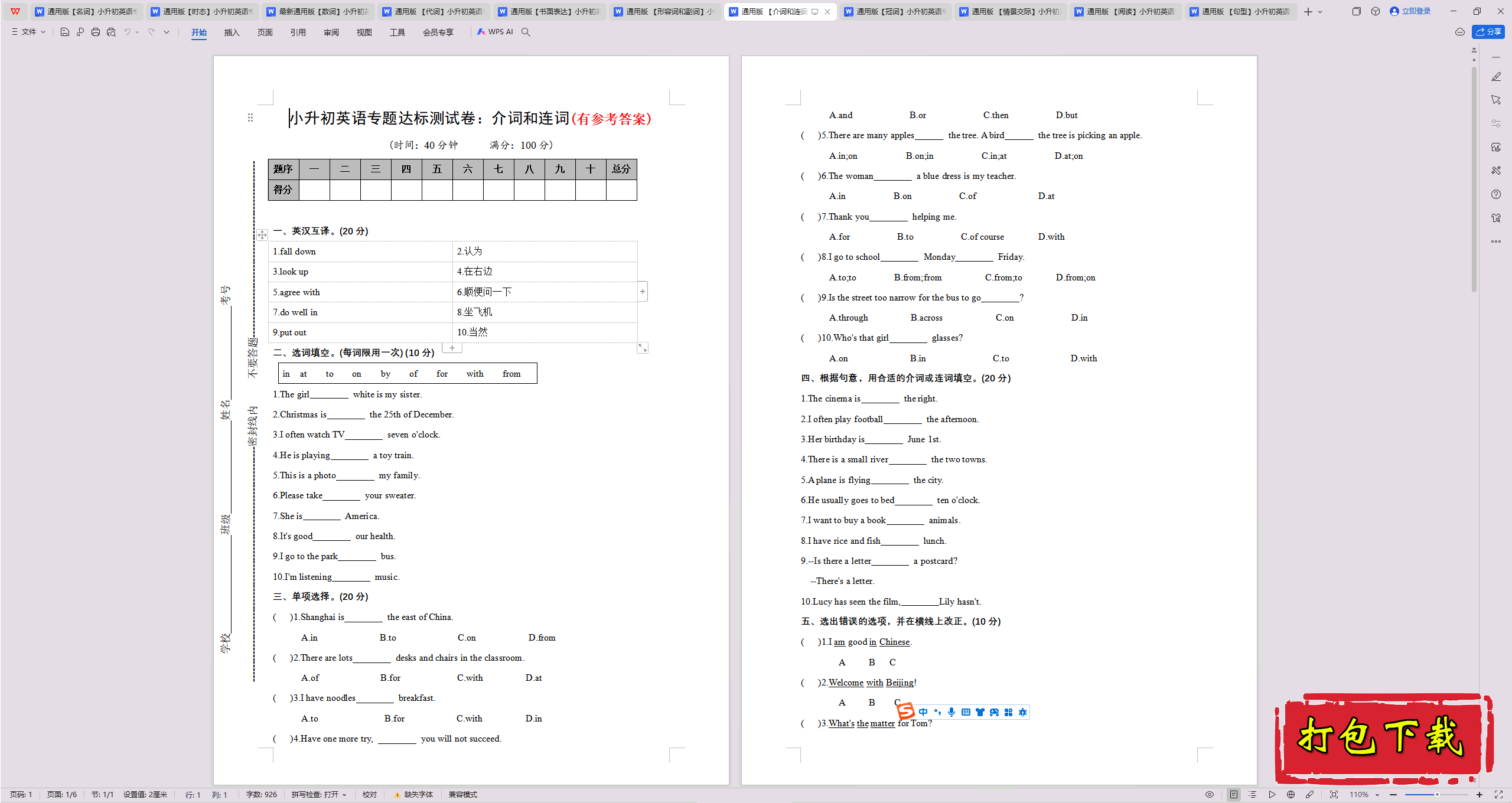The height and width of the screenshot is (803, 1512).
Task: Select the 引用 ribbon tab
Action: pos(298,32)
